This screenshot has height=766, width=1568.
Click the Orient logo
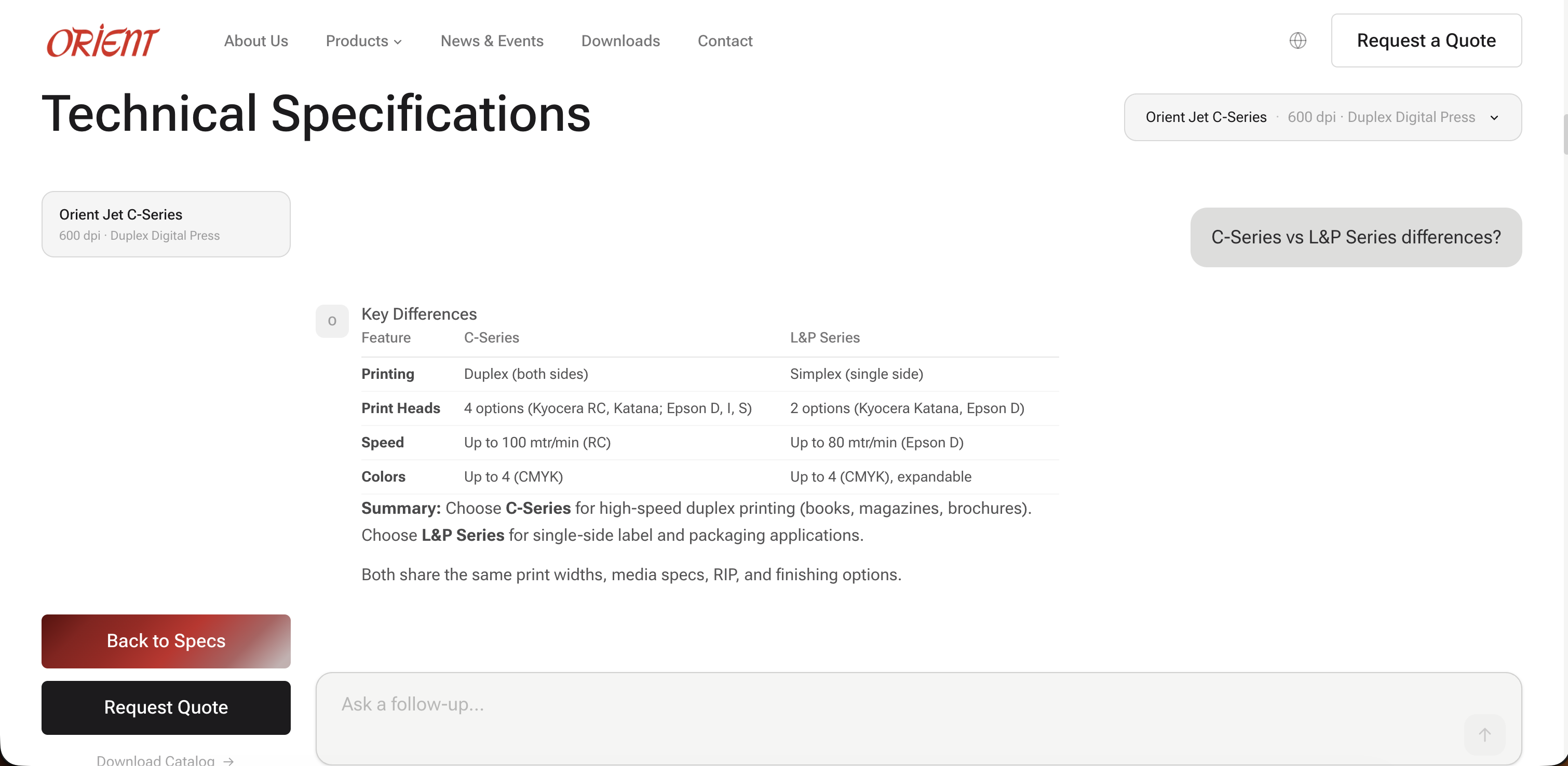[x=103, y=41]
